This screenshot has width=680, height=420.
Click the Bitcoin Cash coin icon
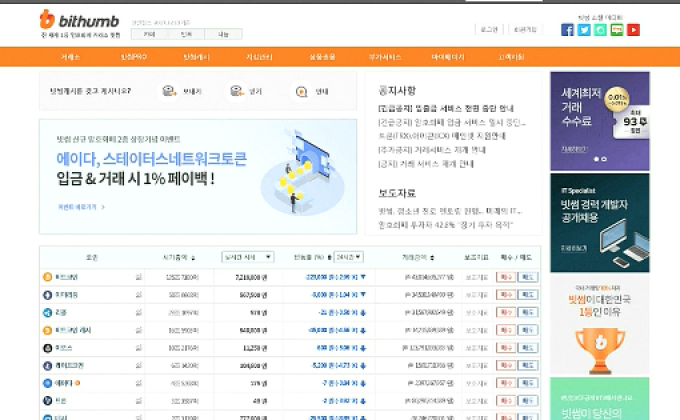point(48,330)
